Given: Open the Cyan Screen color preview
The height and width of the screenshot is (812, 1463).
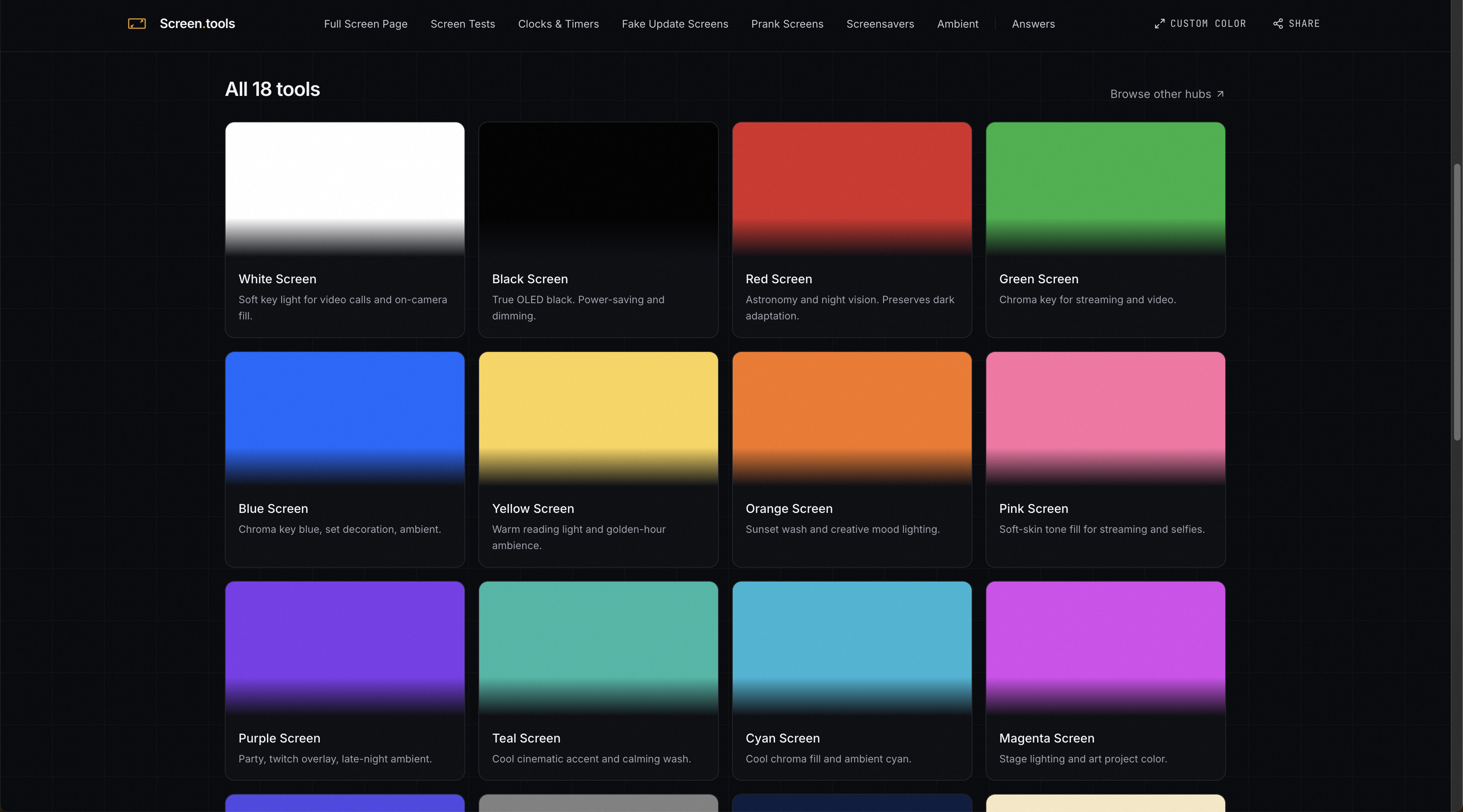Looking at the screenshot, I should click(x=852, y=648).
